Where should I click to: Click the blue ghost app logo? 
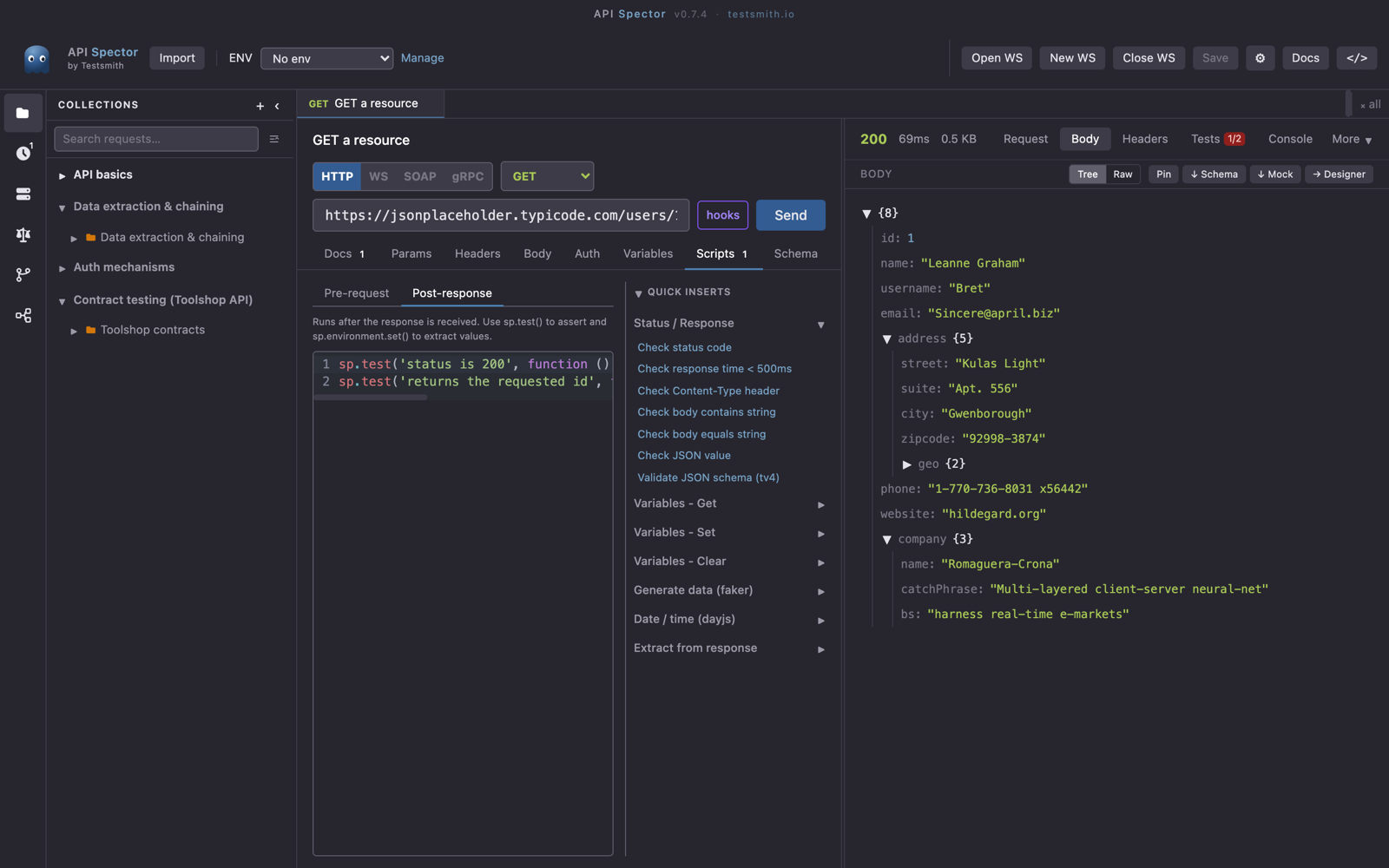point(36,58)
